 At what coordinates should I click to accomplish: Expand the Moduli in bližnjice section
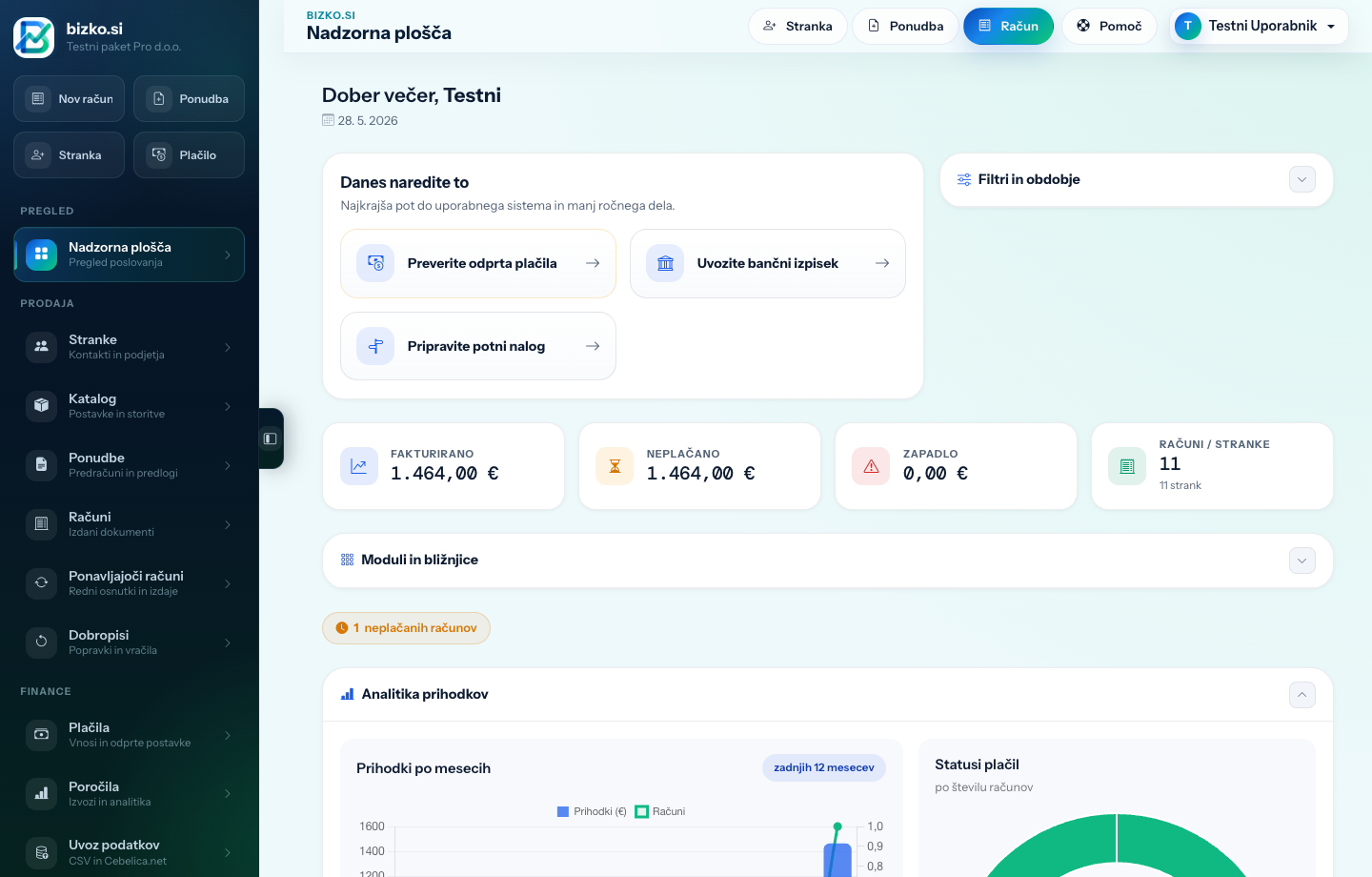pos(1302,561)
